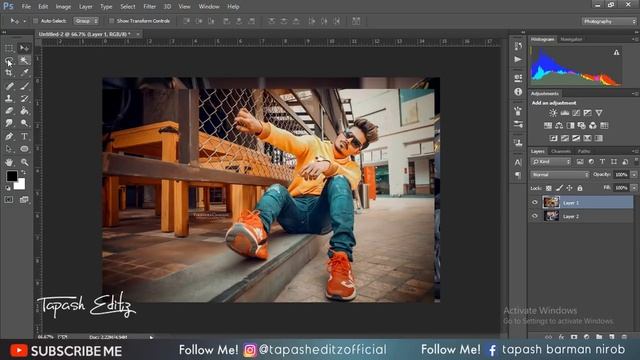The height and width of the screenshot is (360, 640).
Task: Select the Rectangular Marquee tool
Action: point(9,48)
